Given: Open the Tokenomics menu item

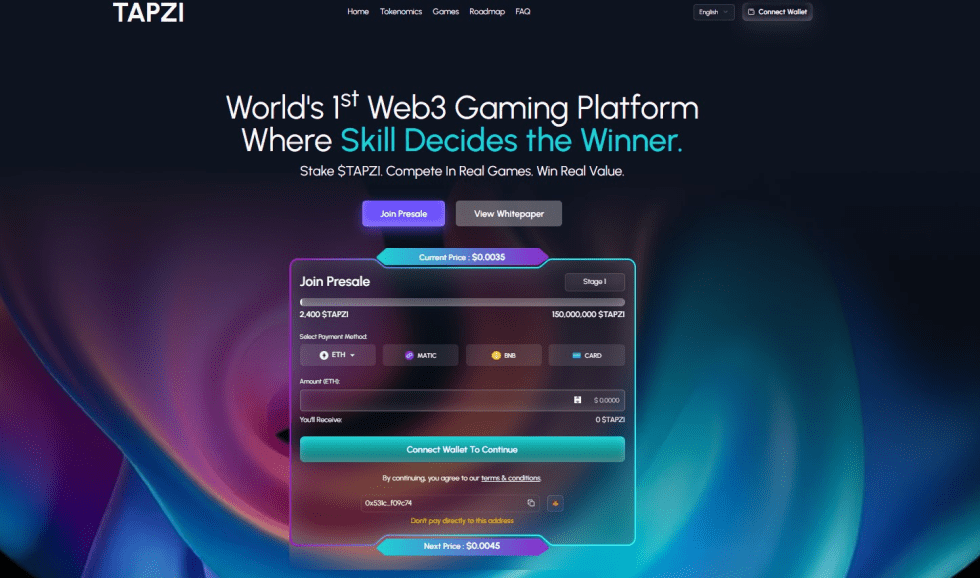Looking at the screenshot, I should point(401,12).
